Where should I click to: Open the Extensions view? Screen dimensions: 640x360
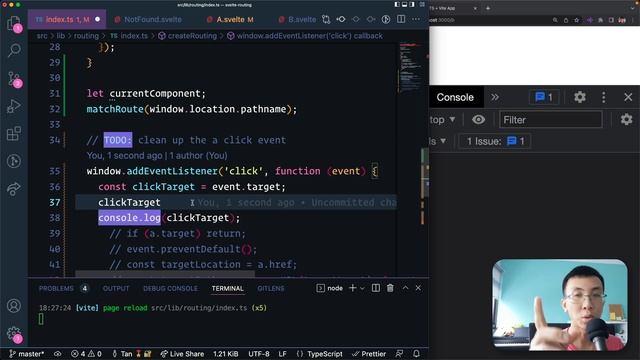pyautogui.click(x=14, y=133)
